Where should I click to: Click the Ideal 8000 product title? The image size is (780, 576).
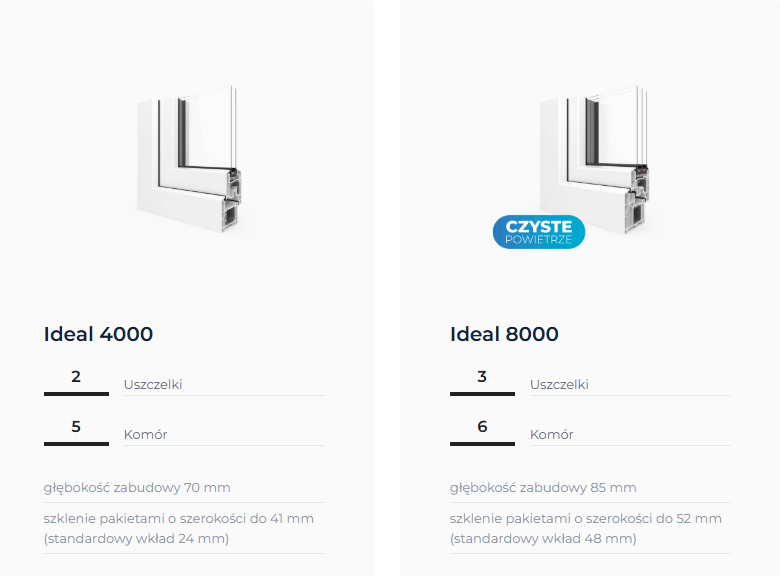[x=504, y=334]
